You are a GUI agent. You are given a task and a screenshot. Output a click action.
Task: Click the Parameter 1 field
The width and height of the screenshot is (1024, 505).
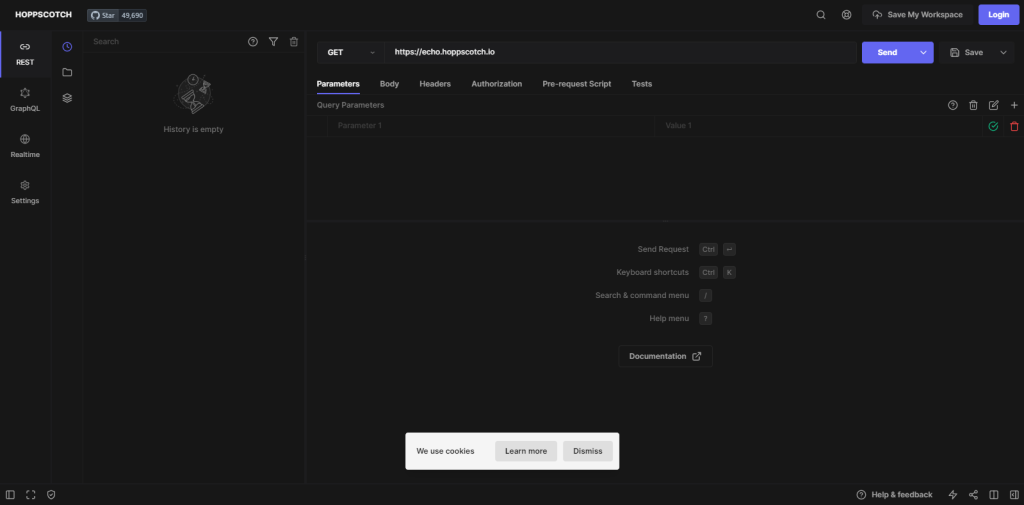click(491, 125)
